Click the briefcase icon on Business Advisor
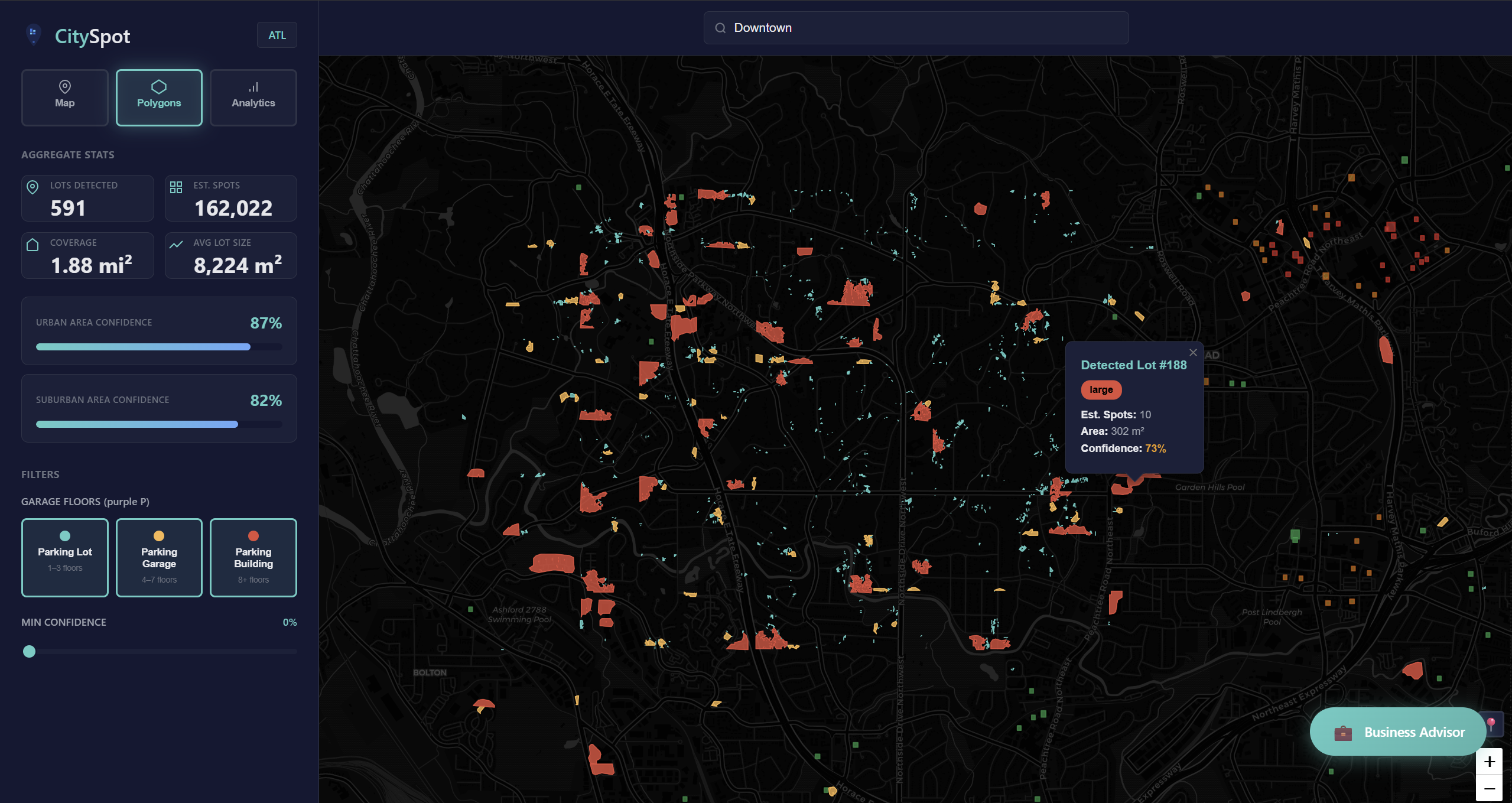Image resolution: width=1512 pixels, height=803 pixels. click(x=1342, y=733)
